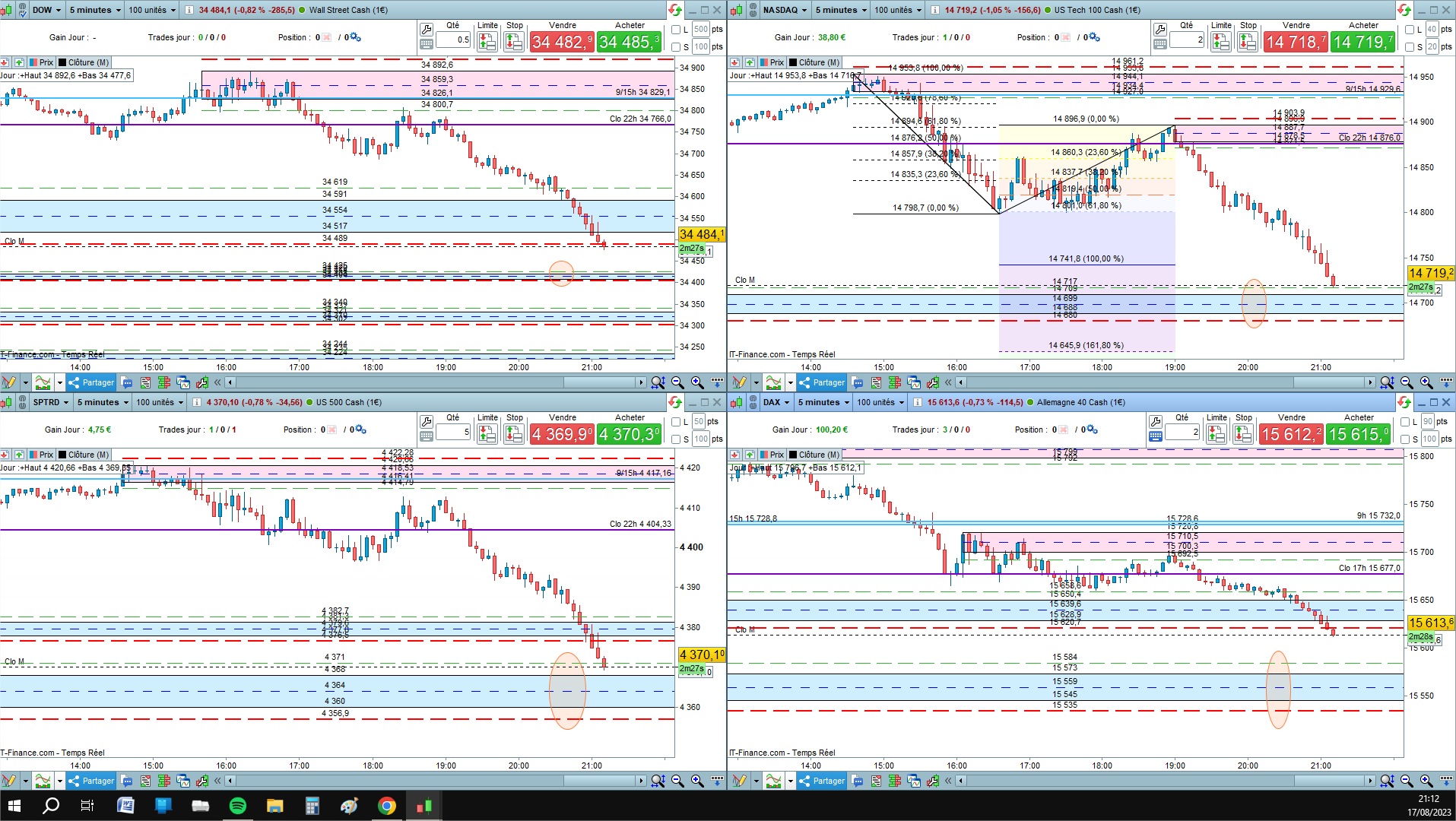Enable the S stop checkbox in DOW panel
Screen dimensions: 1456x821
pyautogui.click(x=676, y=47)
